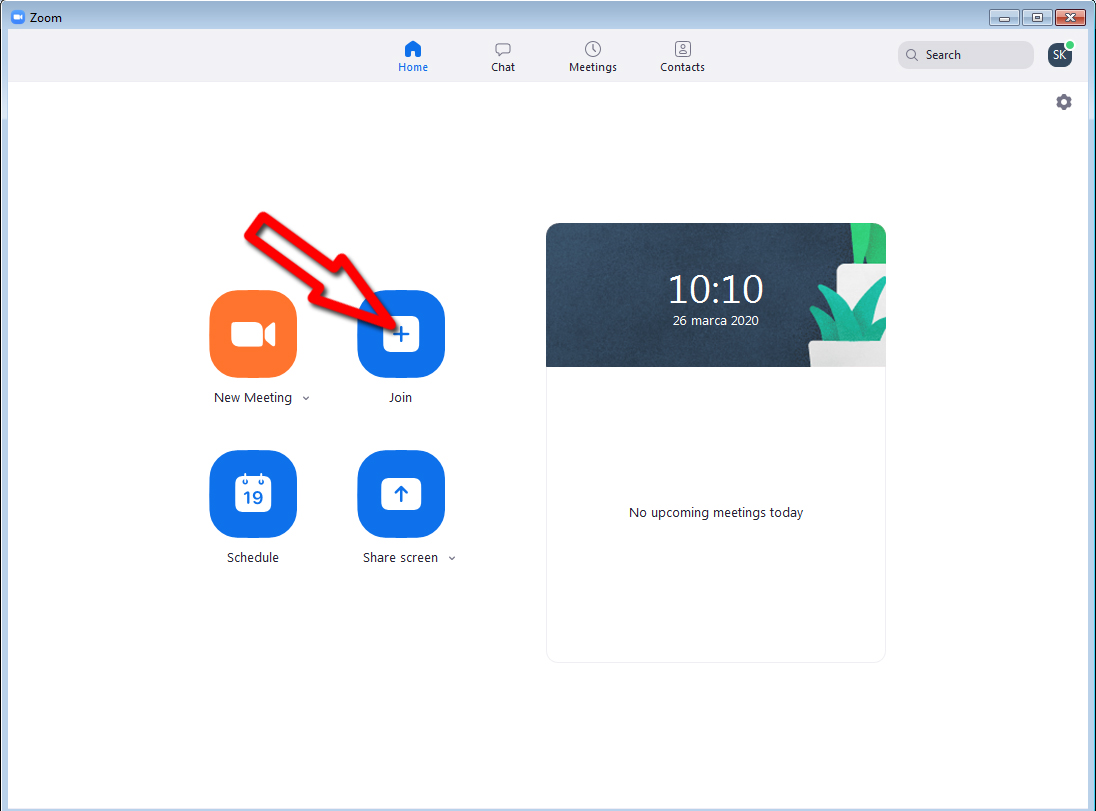
Task: Minimize the Zoom window
Action: coord(1004,17)
